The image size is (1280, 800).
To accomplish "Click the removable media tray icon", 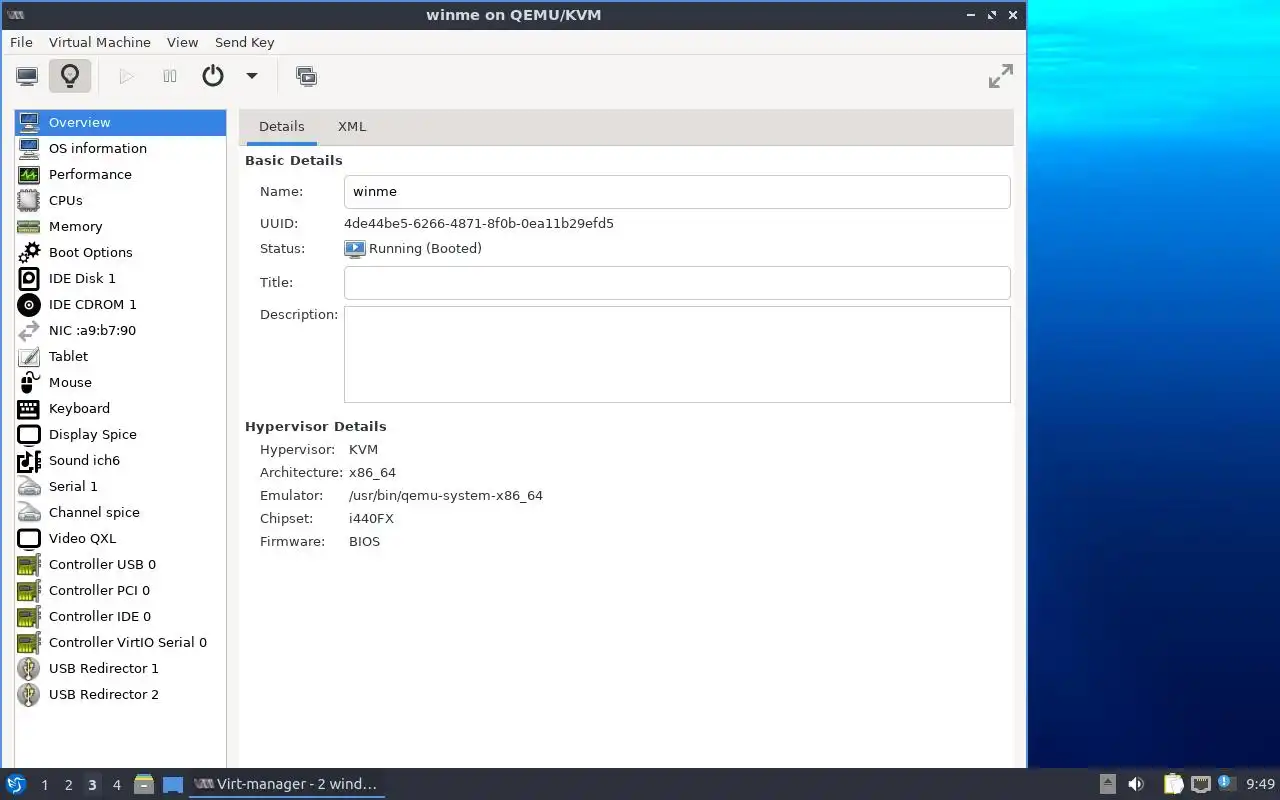I will point(1107,784).
